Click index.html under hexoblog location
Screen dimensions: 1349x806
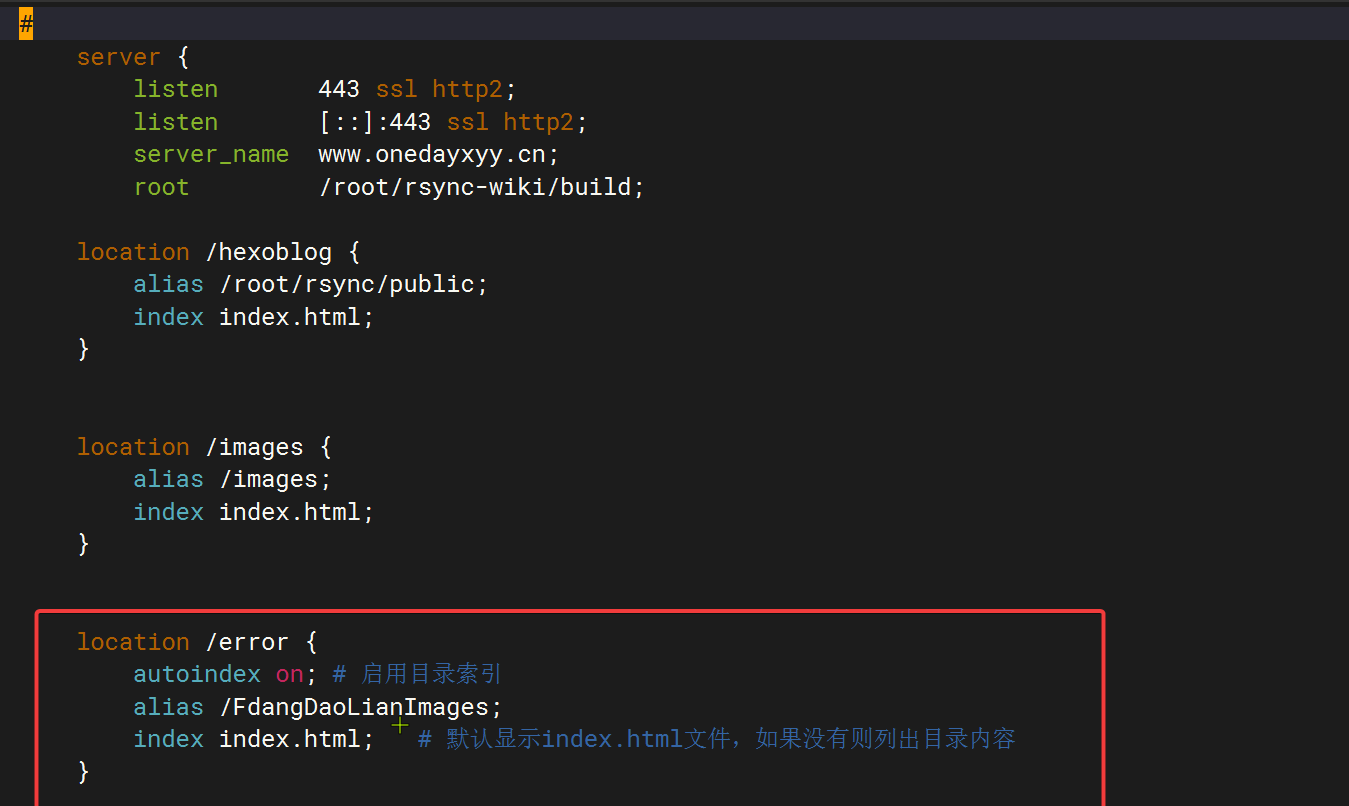click(x=296, y=317)
